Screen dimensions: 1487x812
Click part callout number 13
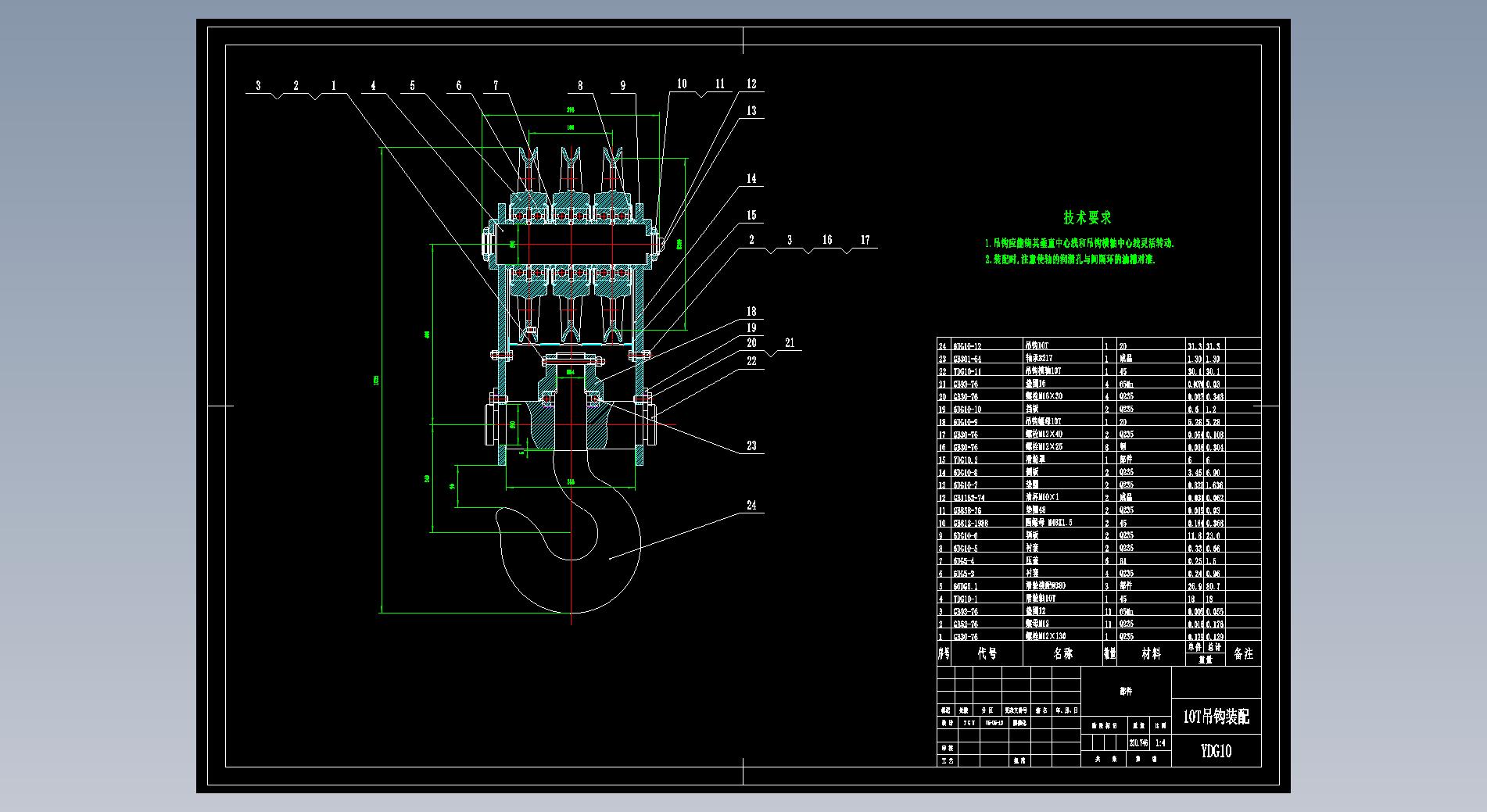(751, 111)
